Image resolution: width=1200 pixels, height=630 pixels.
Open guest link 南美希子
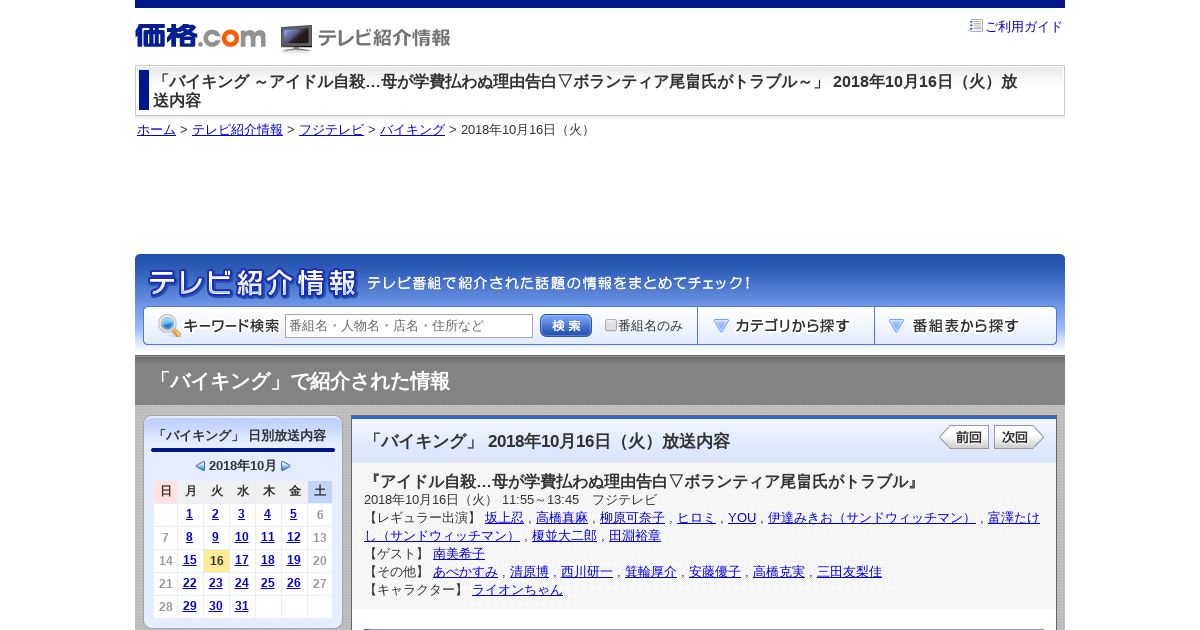(459, 554)
